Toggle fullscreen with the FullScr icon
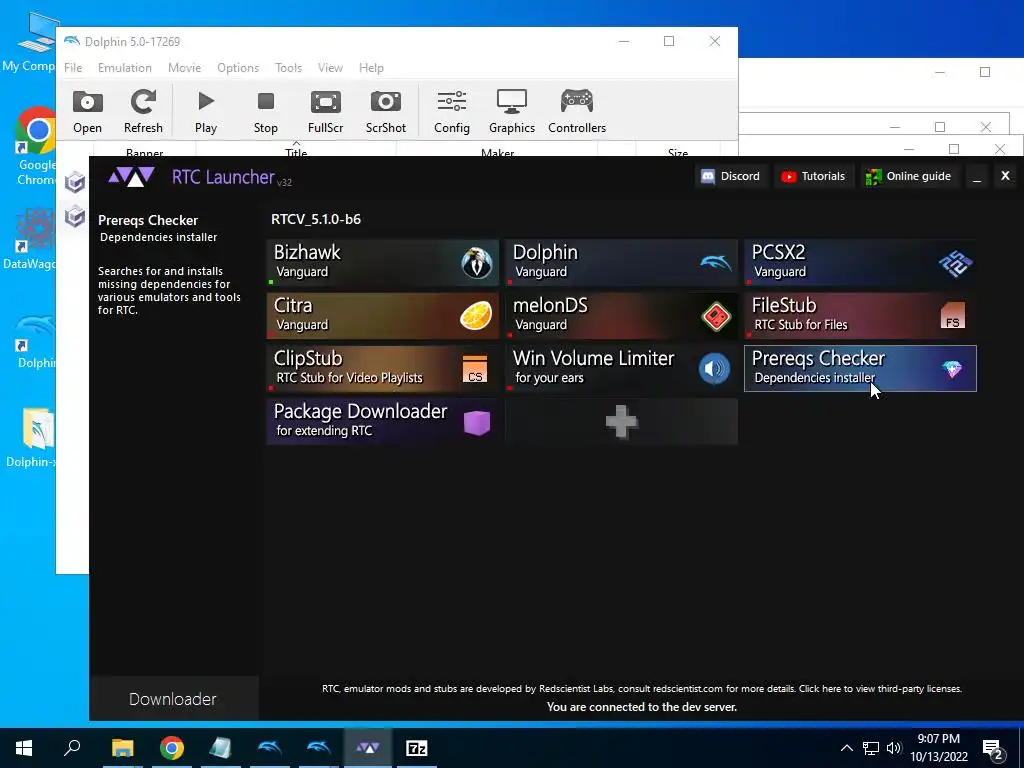The image size is (1024, 768). (x=325, y=111)
